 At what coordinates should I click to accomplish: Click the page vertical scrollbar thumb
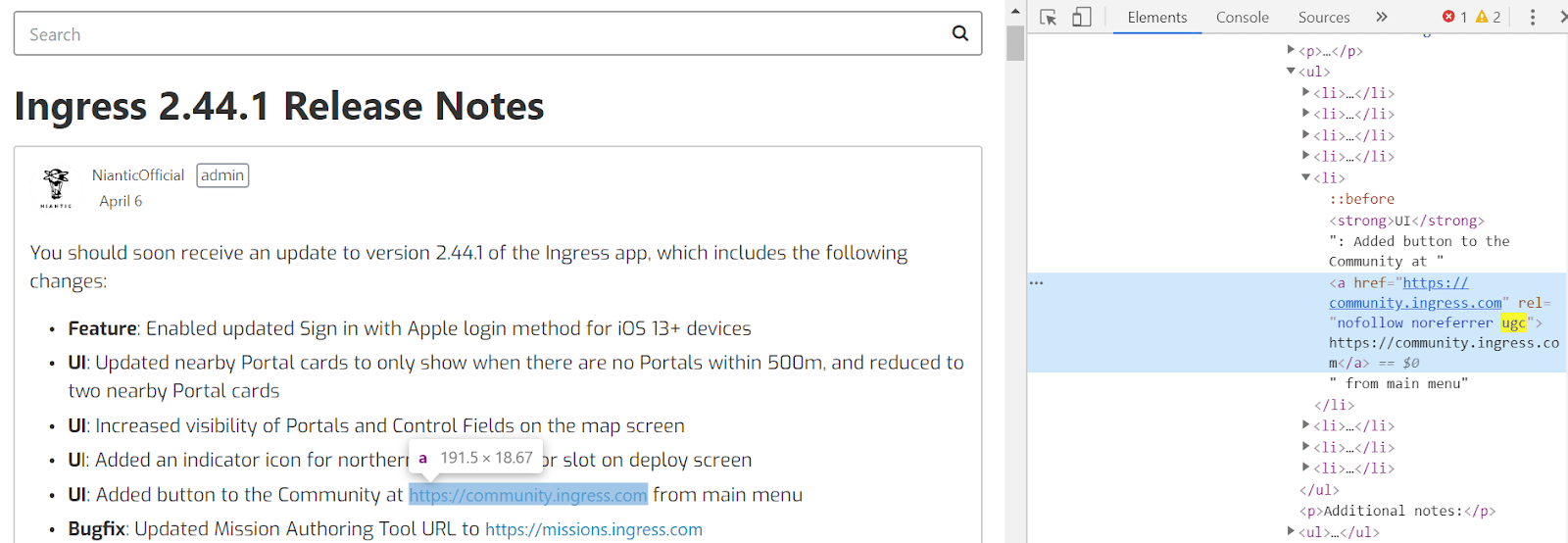1015,44
